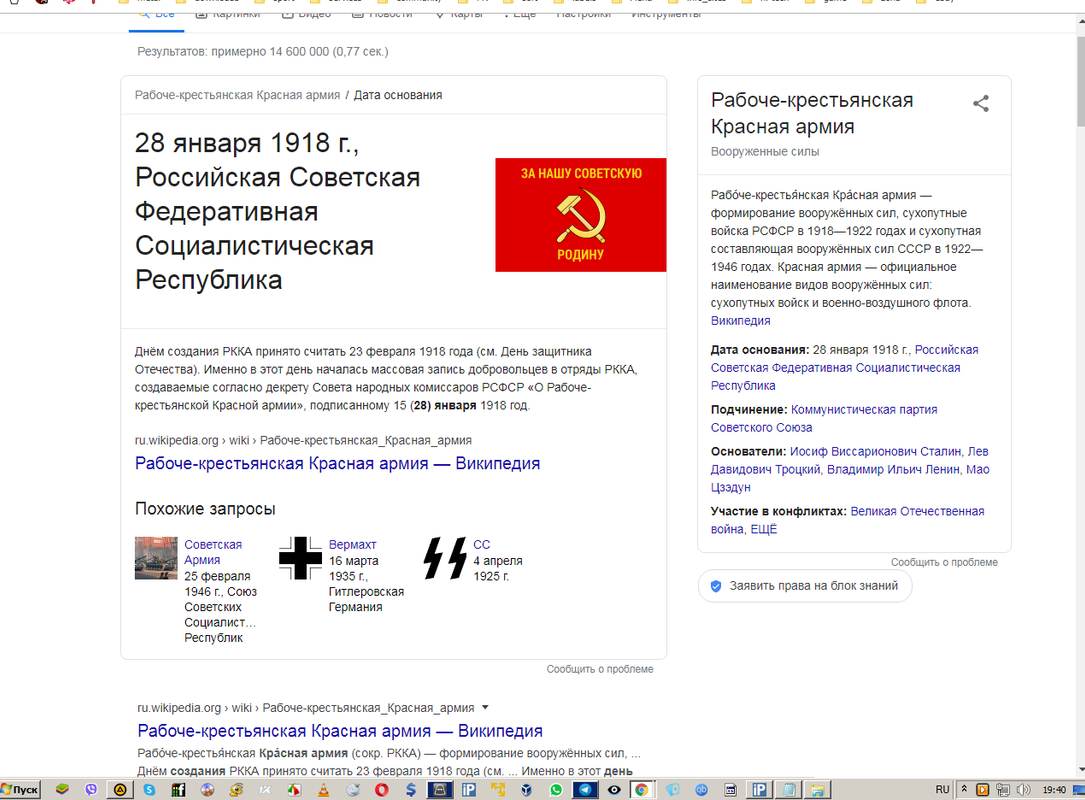Open the featured Wikipedia link 'Рабоче-крестьянская Красная армия'
Viewport: 1085px width, 800px height.
point(337,464)
